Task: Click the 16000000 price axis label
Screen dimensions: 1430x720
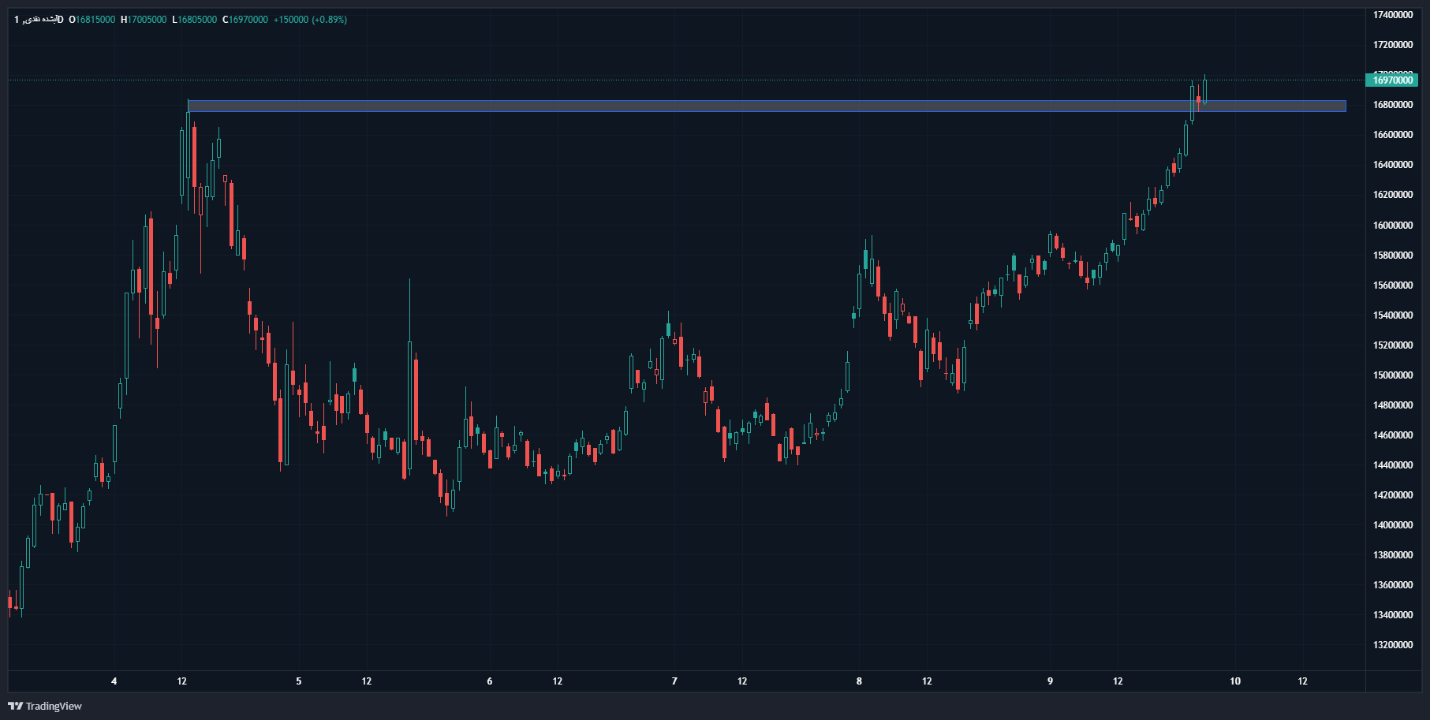Action: [x=1393, y=225]
